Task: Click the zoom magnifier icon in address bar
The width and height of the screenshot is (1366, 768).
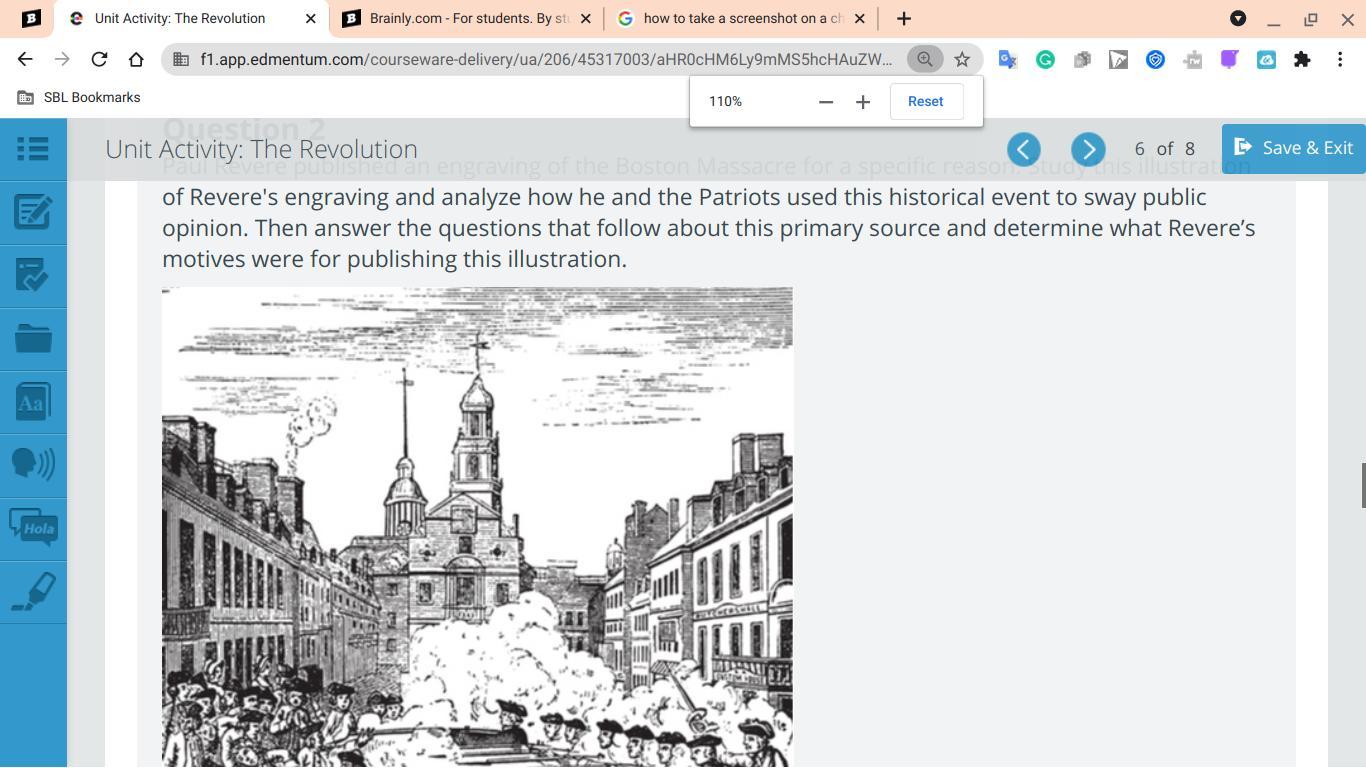Action: 925,59
